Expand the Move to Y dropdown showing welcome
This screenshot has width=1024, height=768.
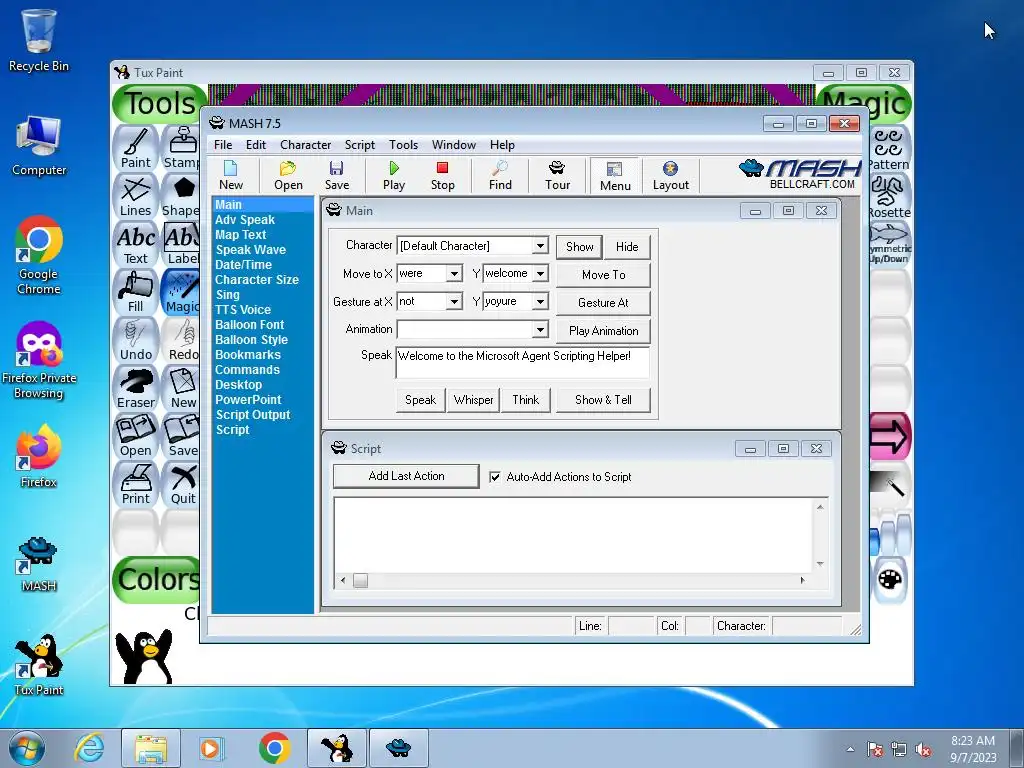[540, 274]
